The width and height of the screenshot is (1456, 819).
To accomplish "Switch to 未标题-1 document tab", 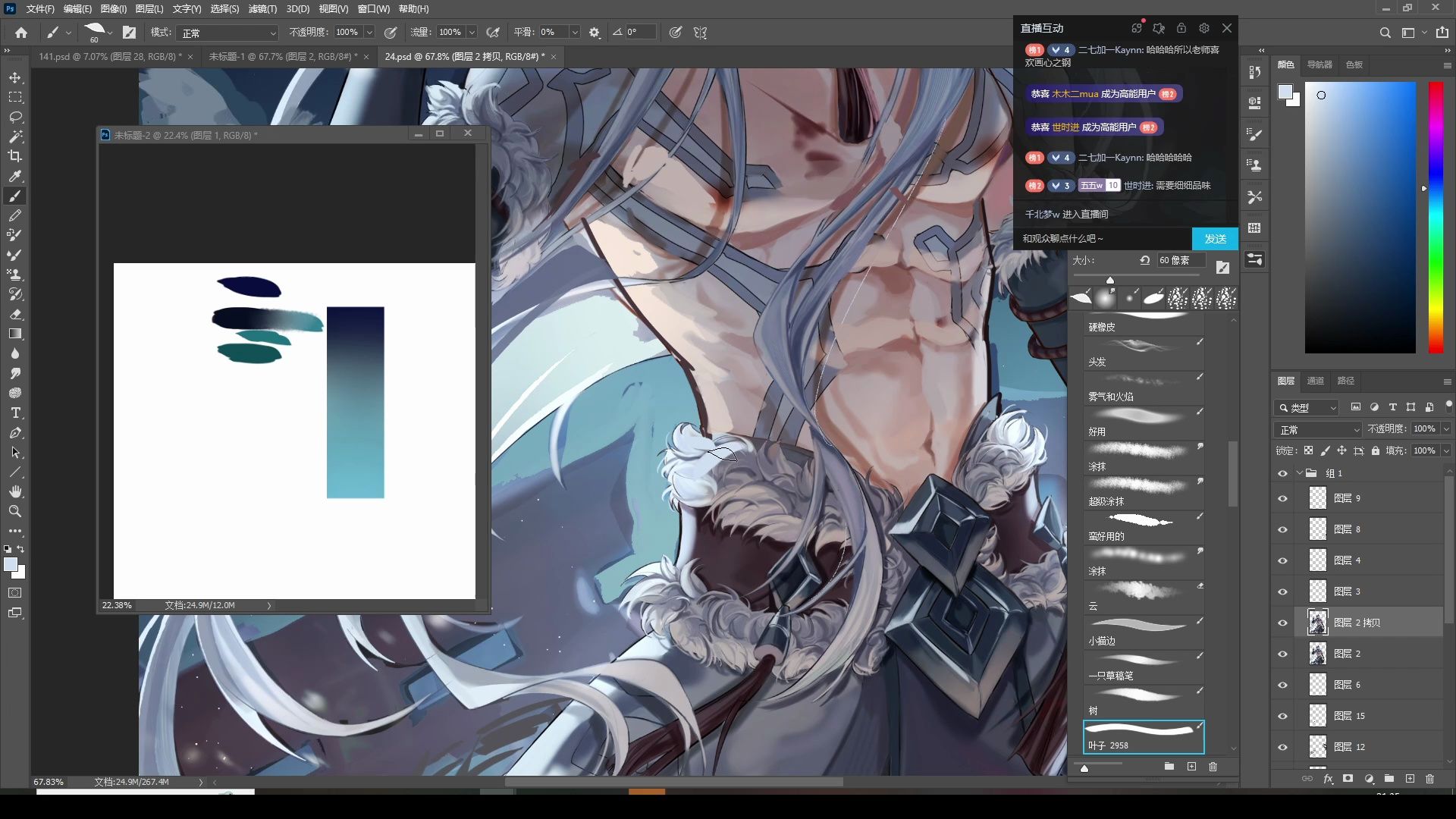I will point(283,57).
